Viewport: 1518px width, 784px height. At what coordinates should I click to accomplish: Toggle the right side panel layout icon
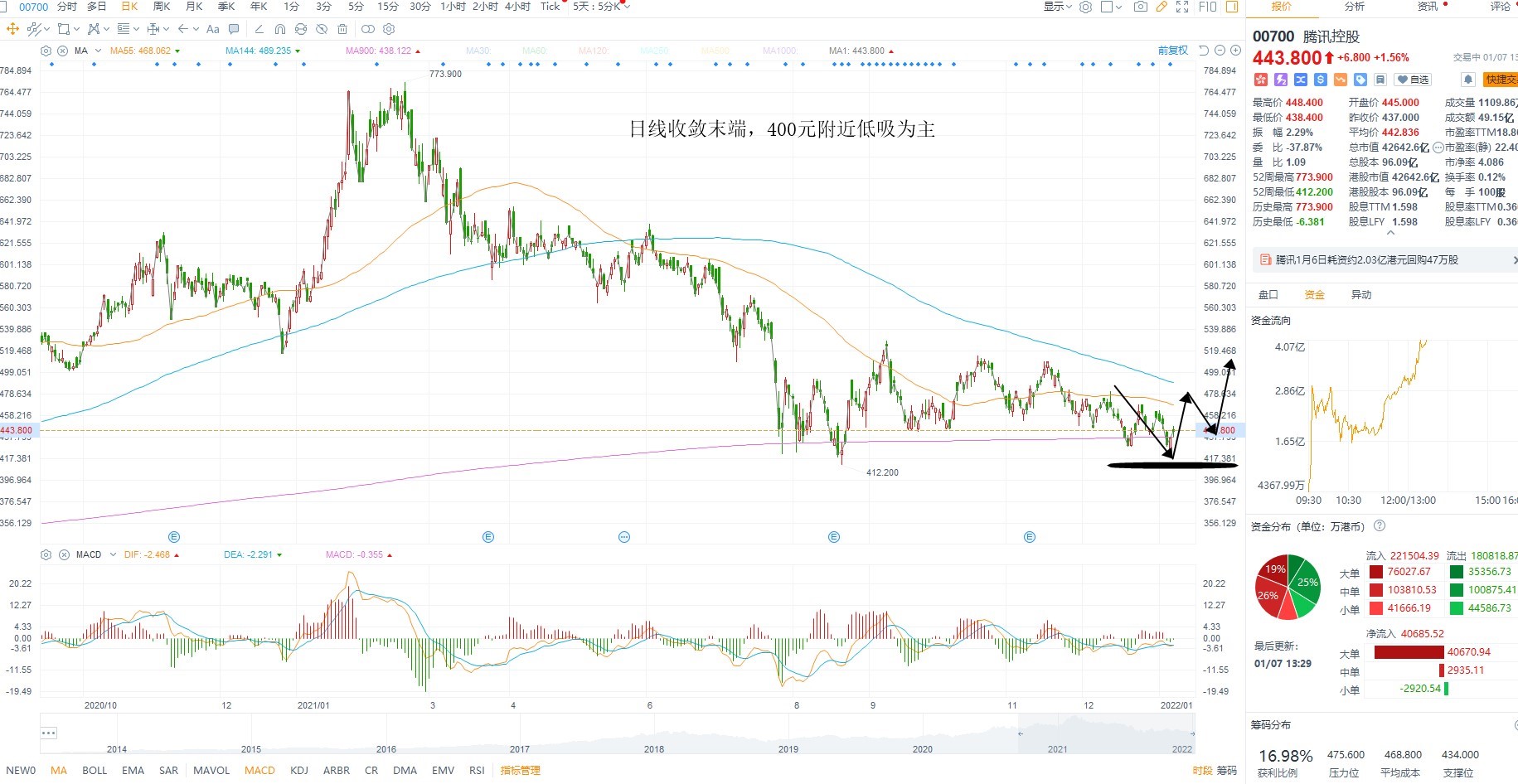[1232, 7]
